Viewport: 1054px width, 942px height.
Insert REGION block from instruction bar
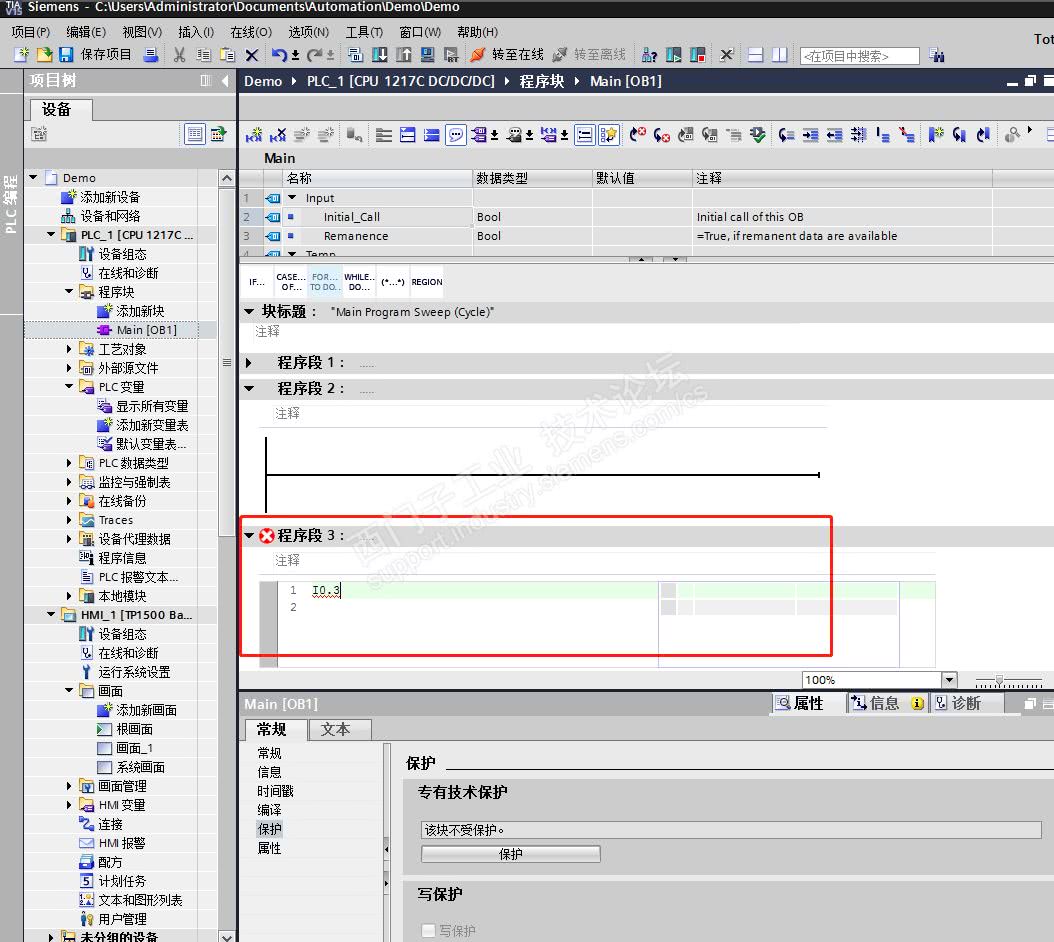click(427, 282)
